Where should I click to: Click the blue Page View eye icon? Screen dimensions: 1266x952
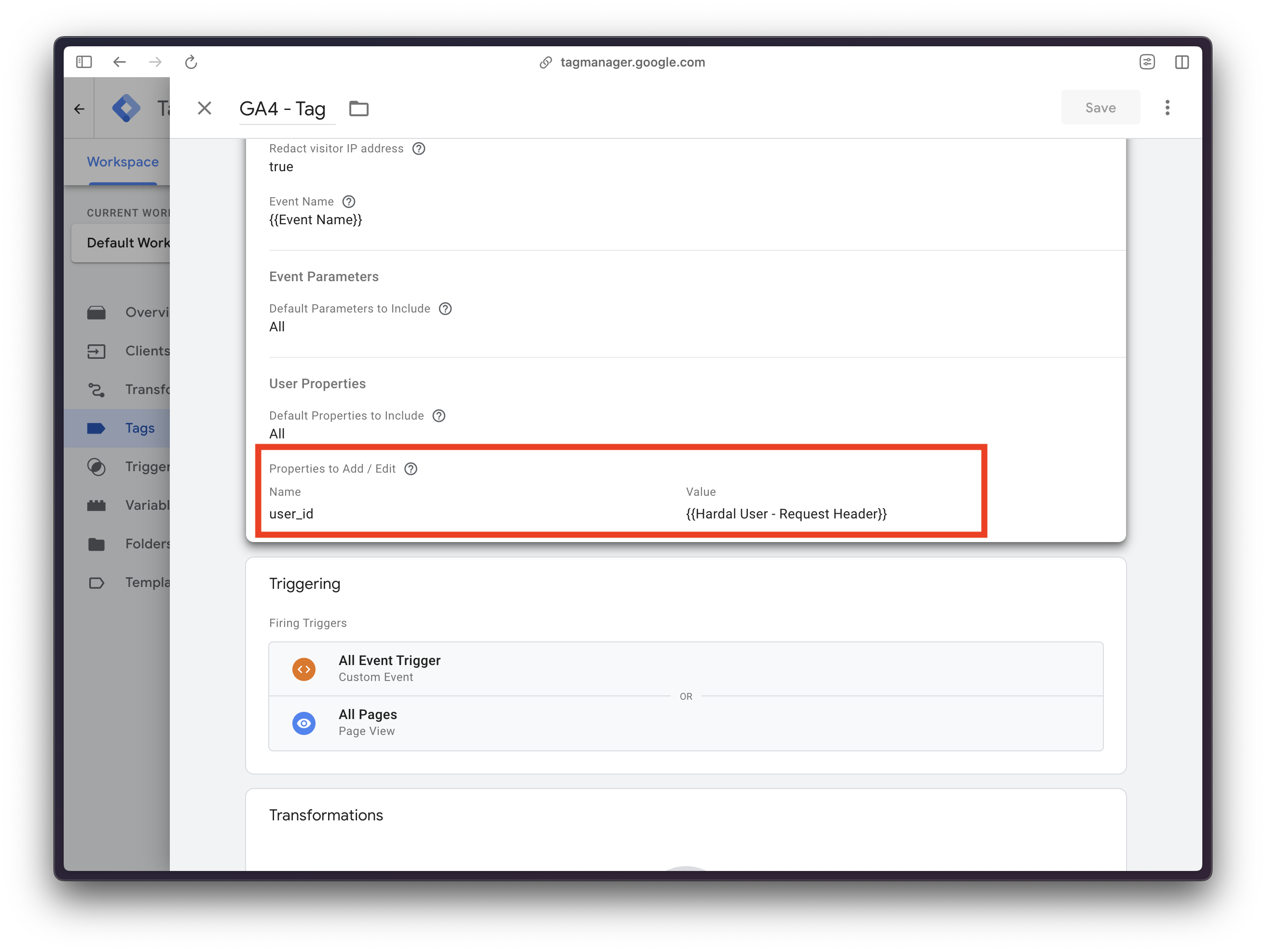coord(304,723)
